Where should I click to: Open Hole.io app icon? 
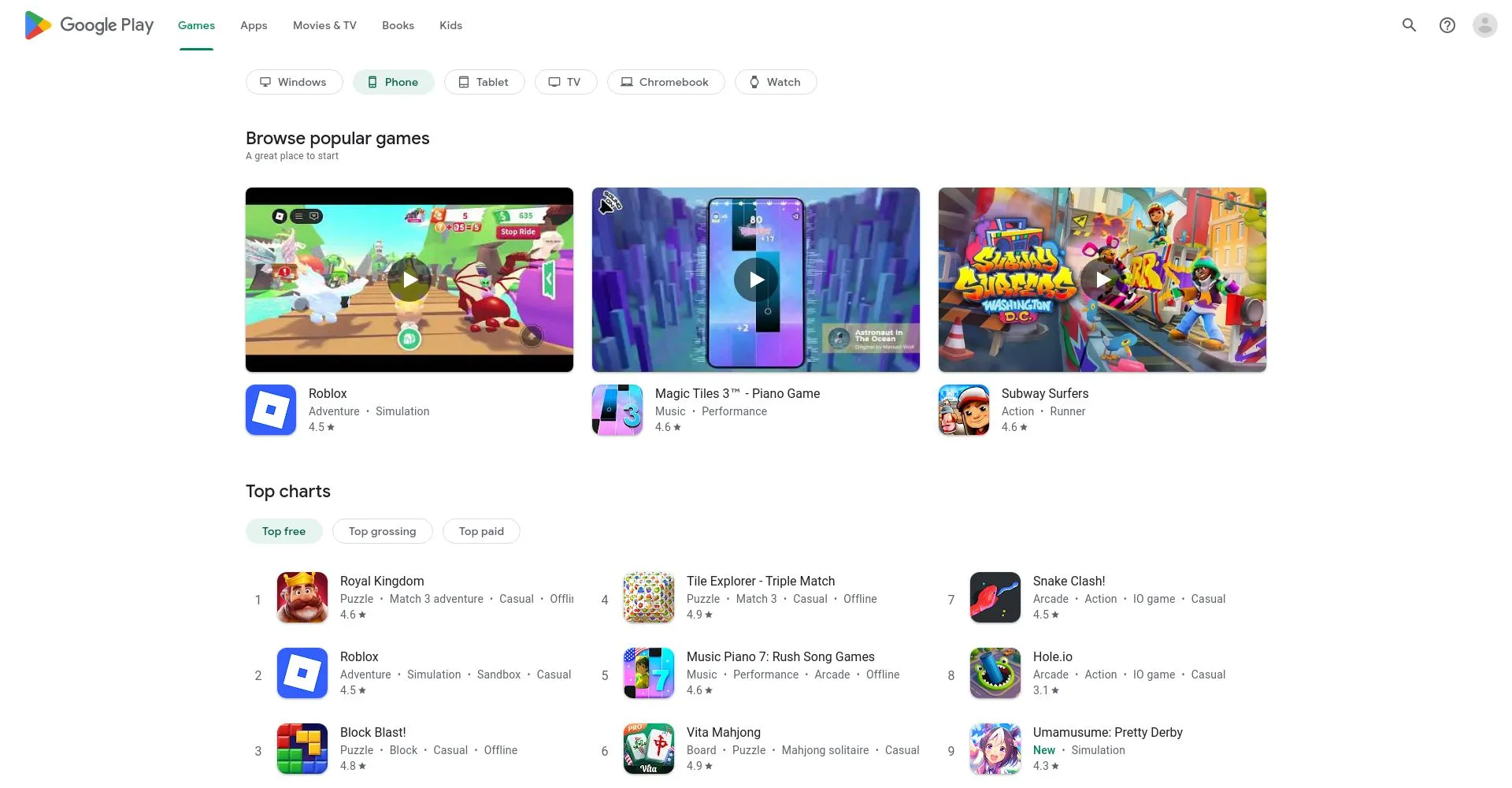click(x=995, y=673)
